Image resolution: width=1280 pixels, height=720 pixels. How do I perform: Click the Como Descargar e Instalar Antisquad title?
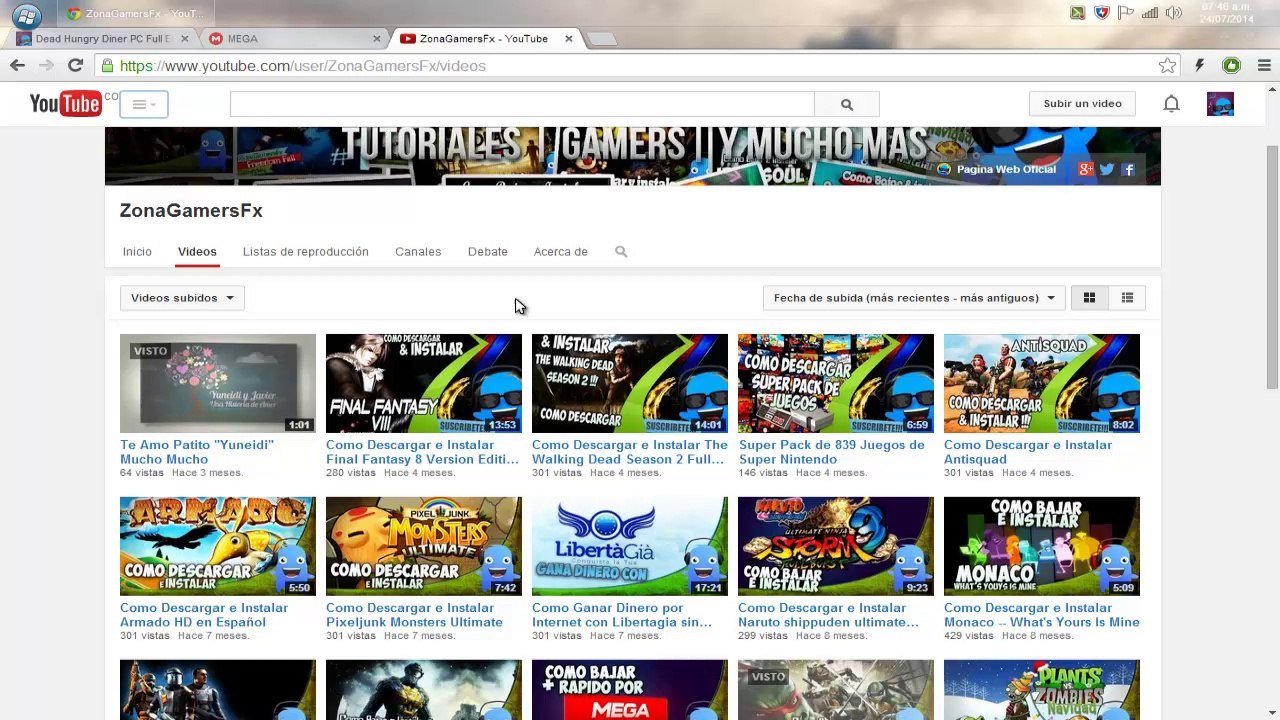click(1028, 452)
